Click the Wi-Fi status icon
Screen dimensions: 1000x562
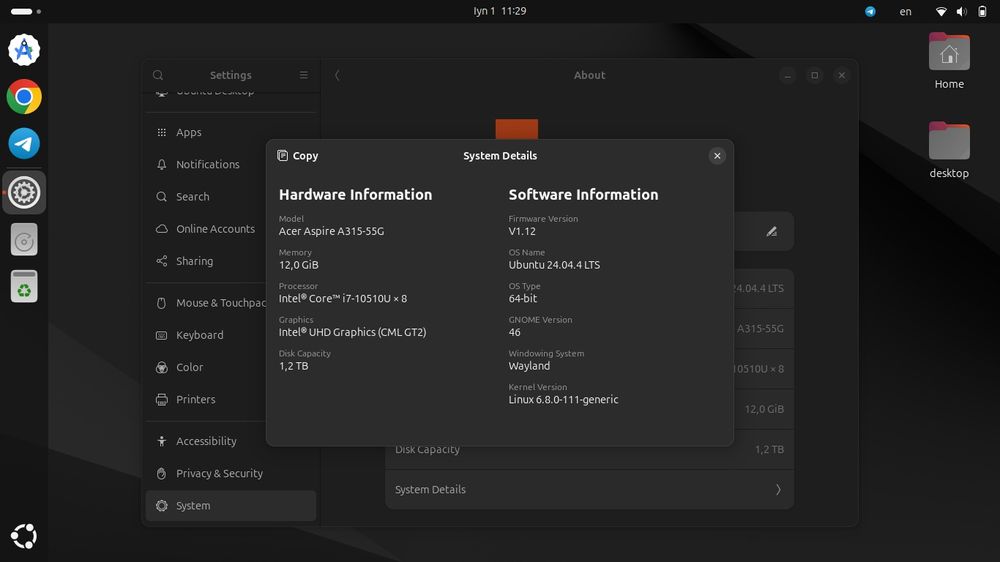click(x=941, y=11)
